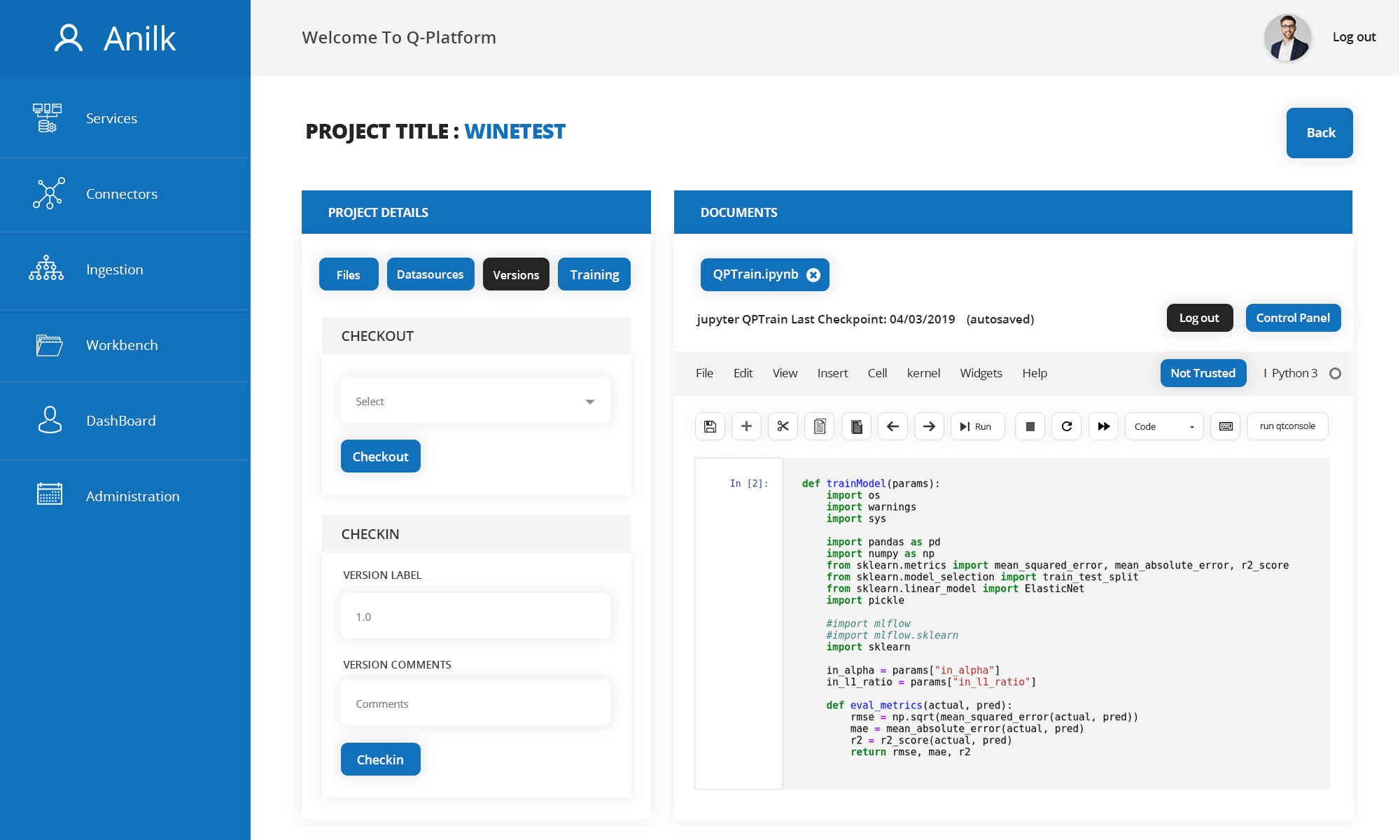
Task: Click the Checkin button
Action: click(381, 759)
